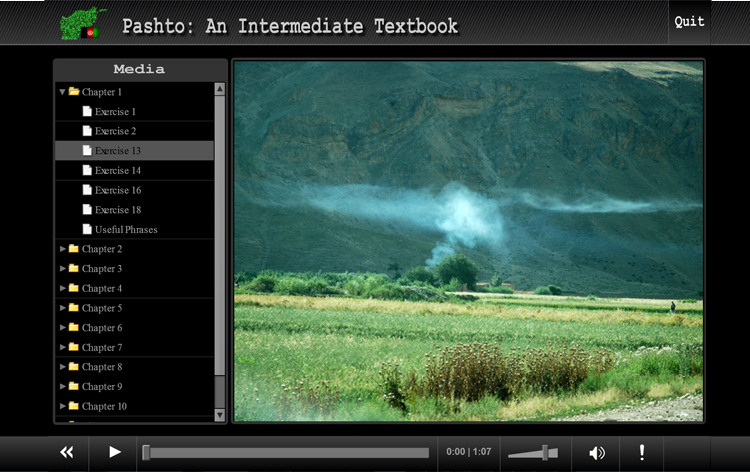Mute audio using the speaker icon

pos(596,452)
